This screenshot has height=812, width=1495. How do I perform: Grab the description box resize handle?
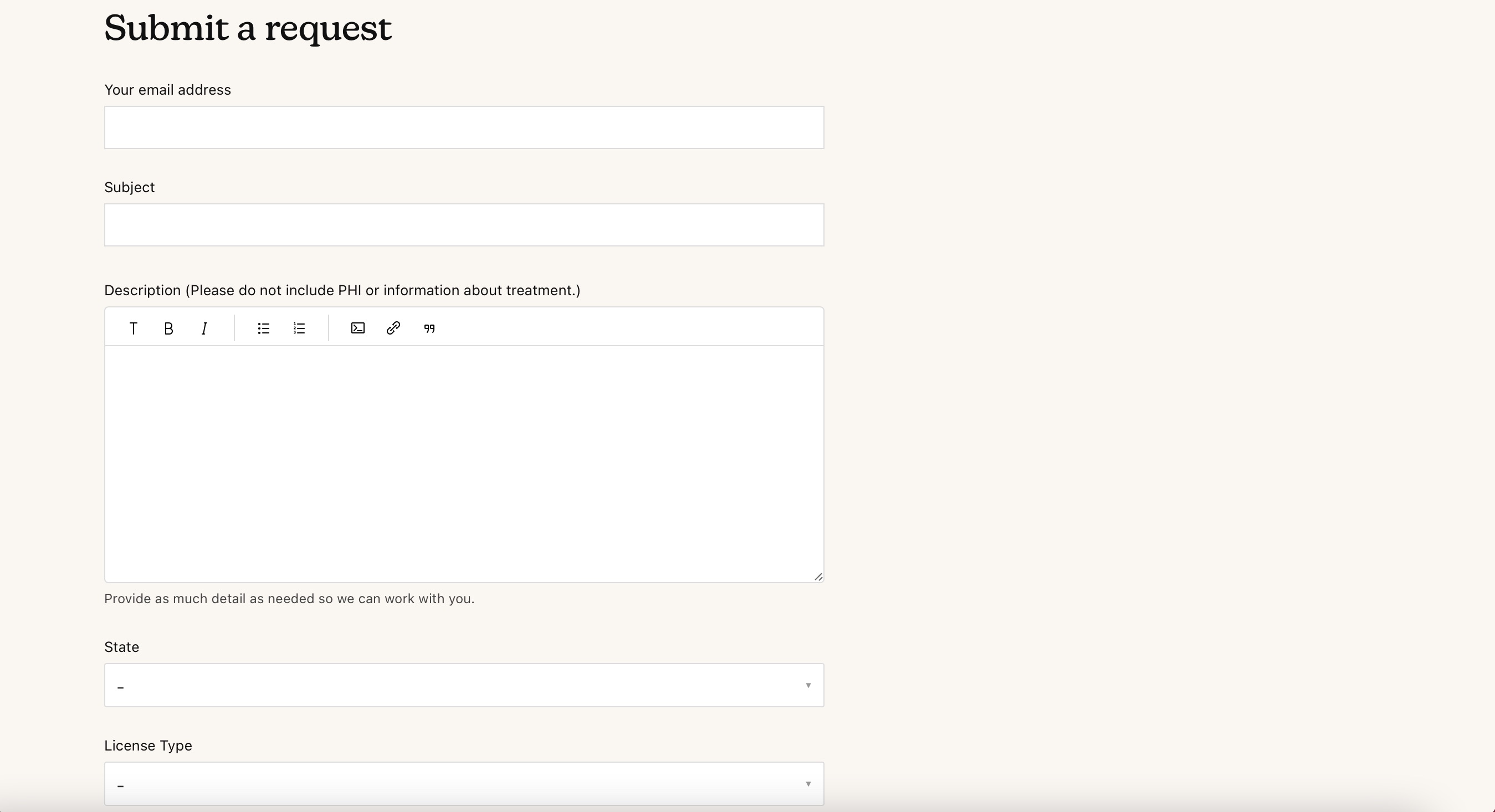(x=818, y=577)
